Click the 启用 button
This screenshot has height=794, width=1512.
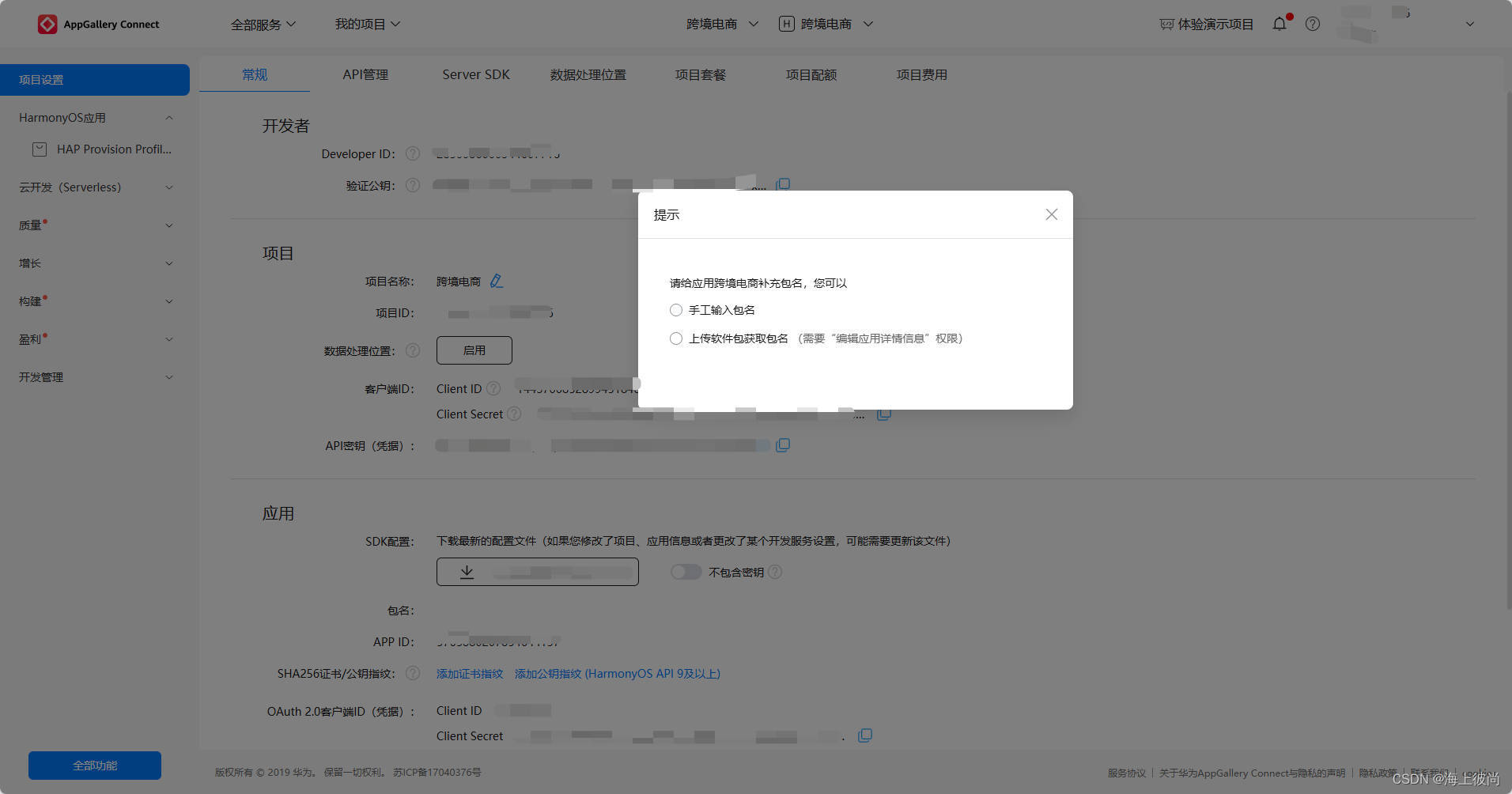pos(474,350)
